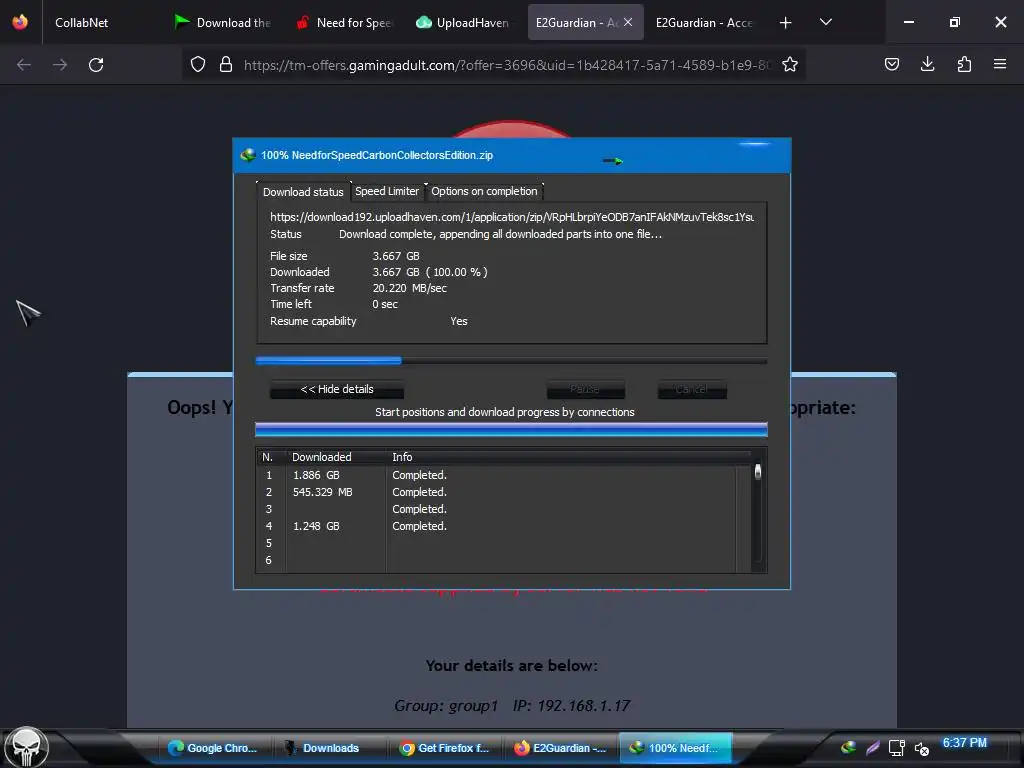Click the uploadhaven download URL text
Viewport: 1024px width, 768px height.
[x=512, y=217]
